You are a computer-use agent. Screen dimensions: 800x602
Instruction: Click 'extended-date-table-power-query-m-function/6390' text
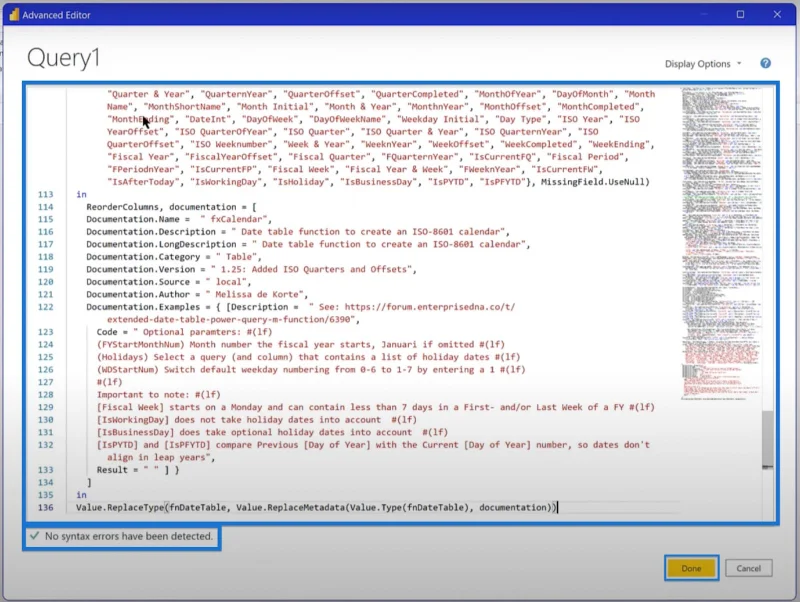click(x=229, y=319)
